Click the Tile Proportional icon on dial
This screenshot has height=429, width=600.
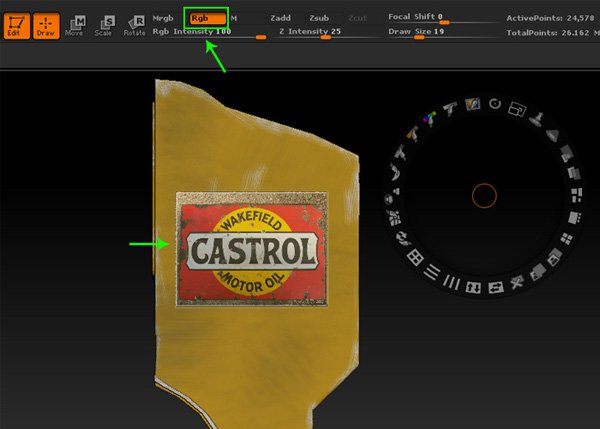pyautogui.click(x=576, y=195)
